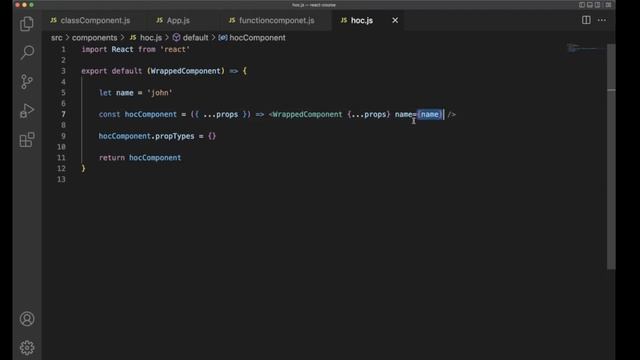Viewport: 640px width, 360px height.
Task: Open the Extensions view
Action: 27,140
